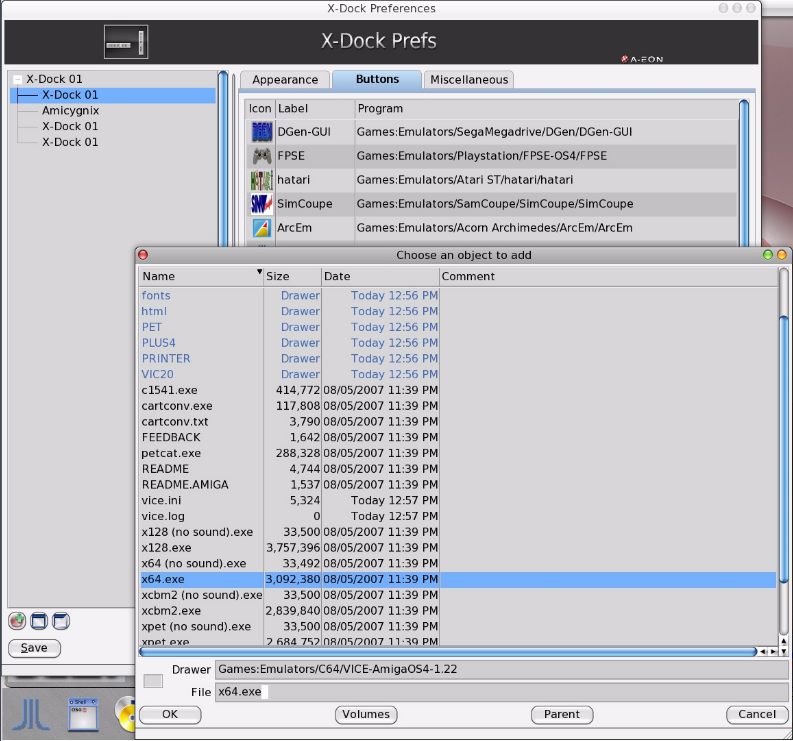Screen dimensions: 793x741
Task: Click the file list scroll-left arrow
Action: point(763,652)
